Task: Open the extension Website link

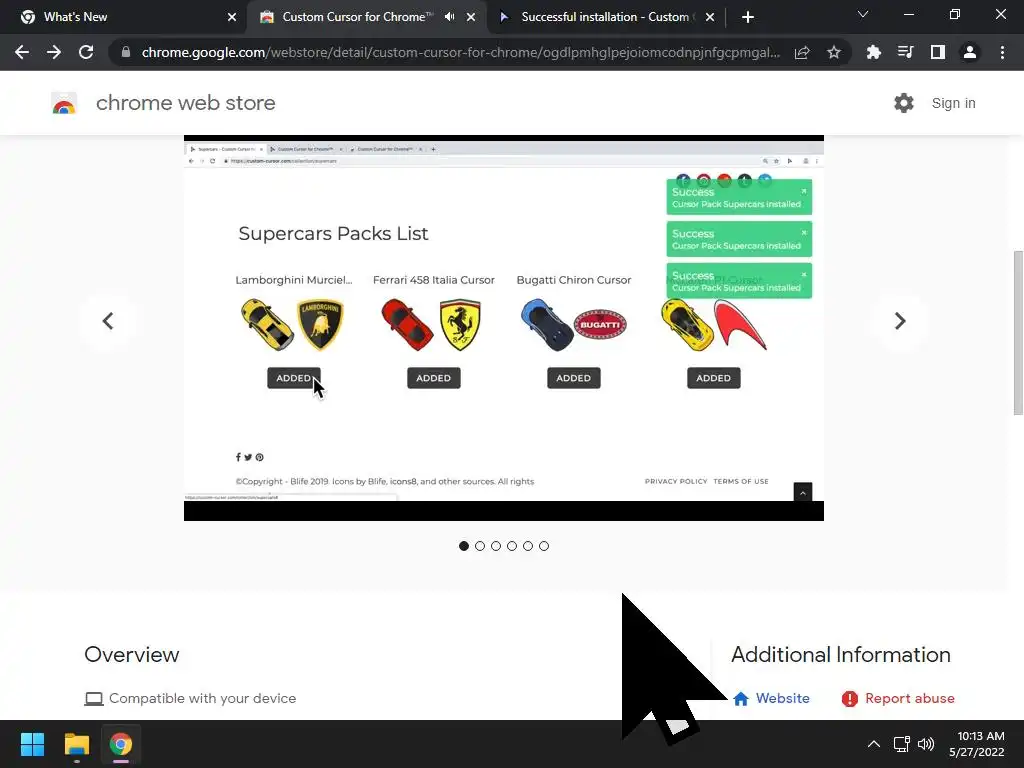Action: click(771, 698)
